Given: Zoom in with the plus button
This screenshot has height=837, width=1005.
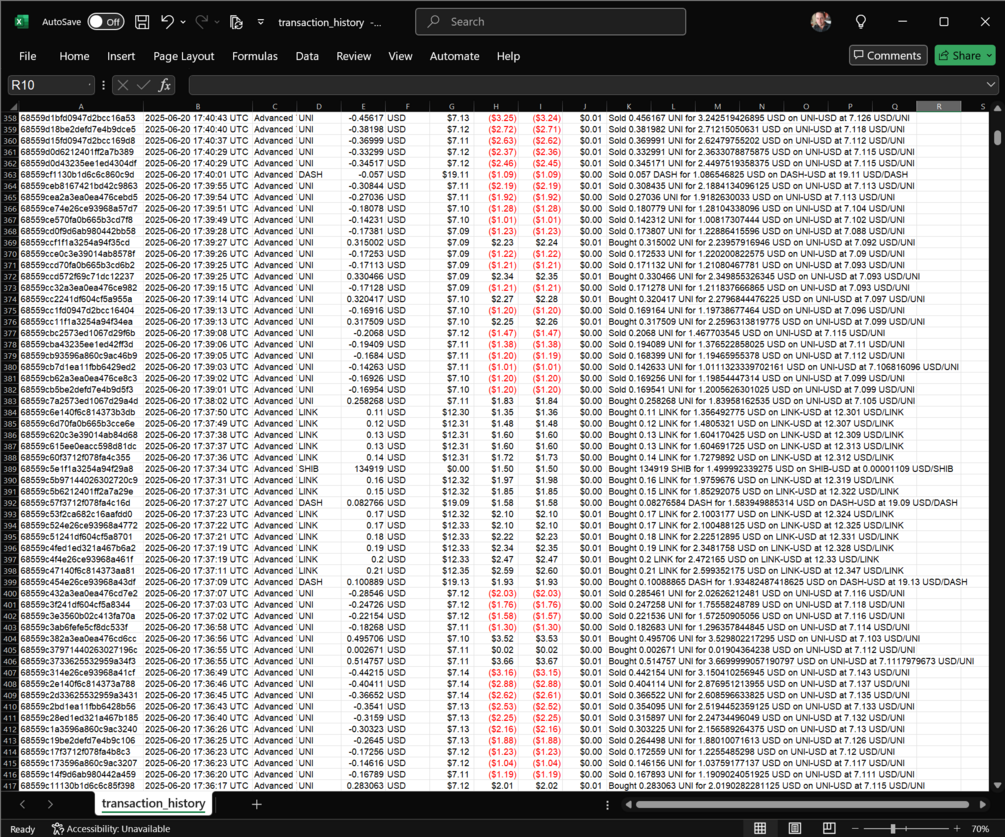Looking at the screenshot, I should pos(956,829).
